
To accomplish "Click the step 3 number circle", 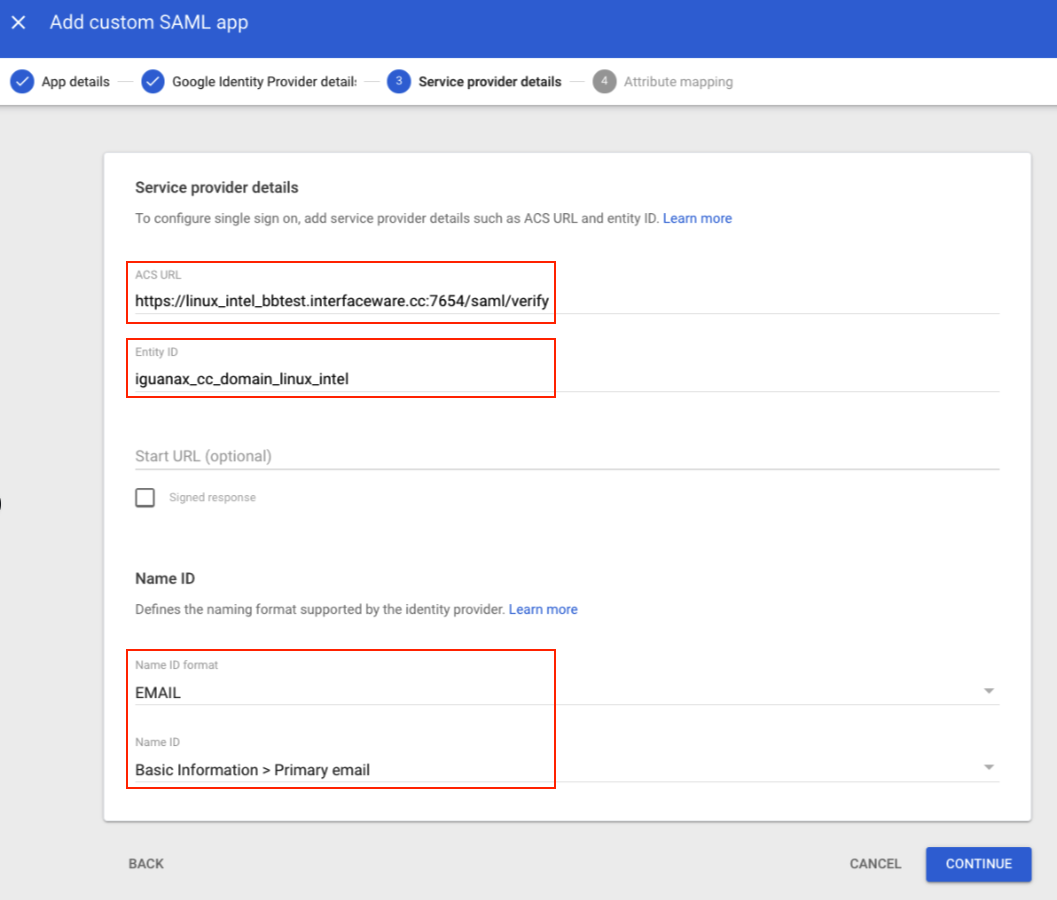I will [399, 82].
